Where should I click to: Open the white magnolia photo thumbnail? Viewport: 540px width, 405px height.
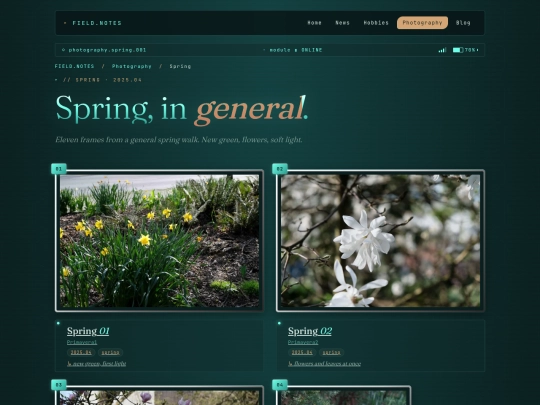[x=380, y=241]
